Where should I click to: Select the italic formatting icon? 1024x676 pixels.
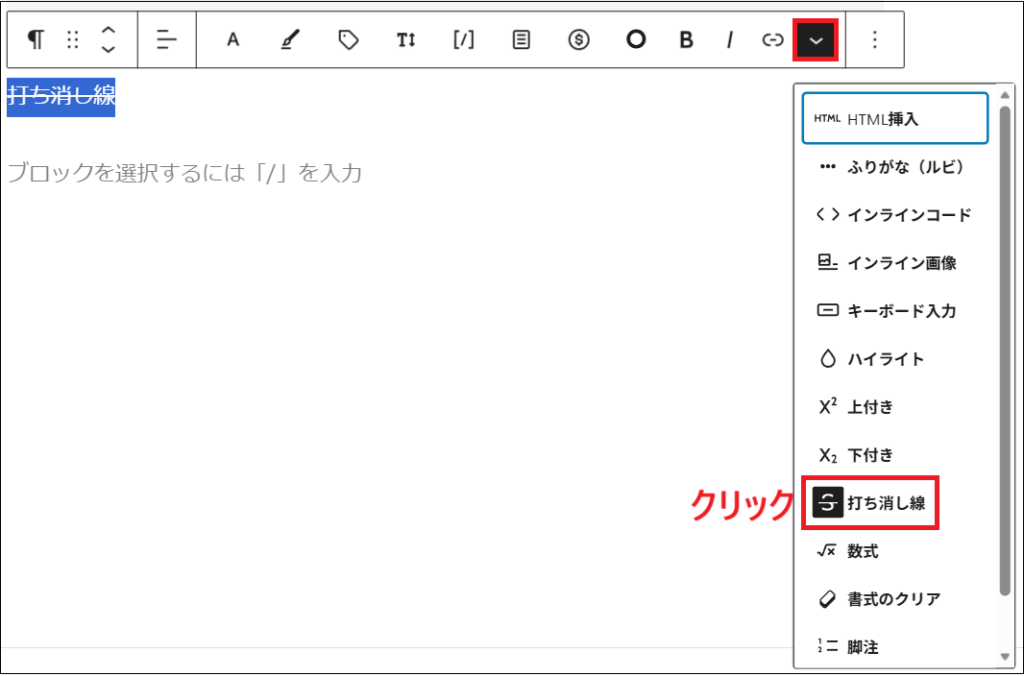[730, 39]
